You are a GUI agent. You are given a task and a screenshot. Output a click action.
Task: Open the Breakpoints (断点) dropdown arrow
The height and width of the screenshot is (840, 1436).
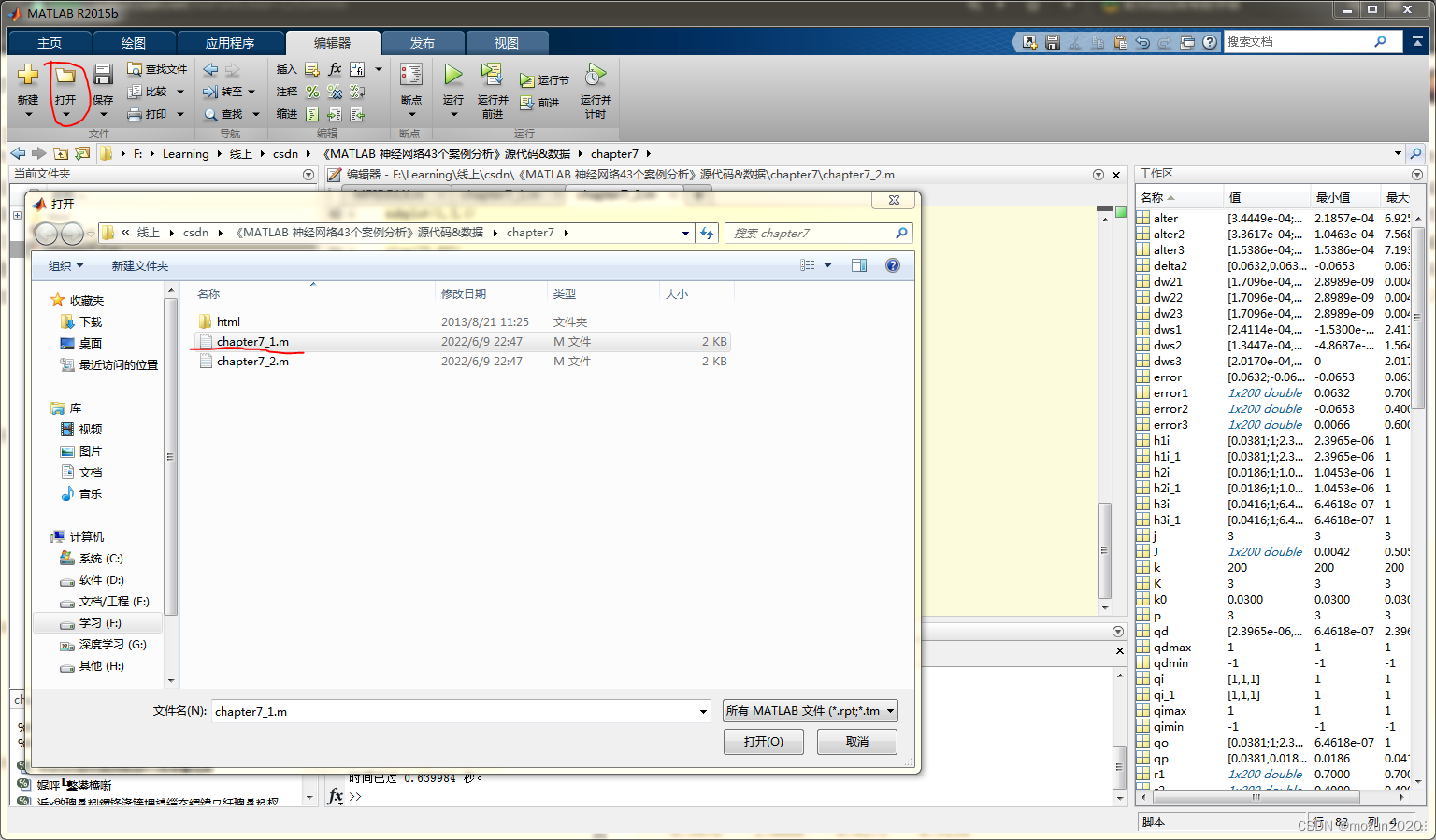tap(411, 115)
